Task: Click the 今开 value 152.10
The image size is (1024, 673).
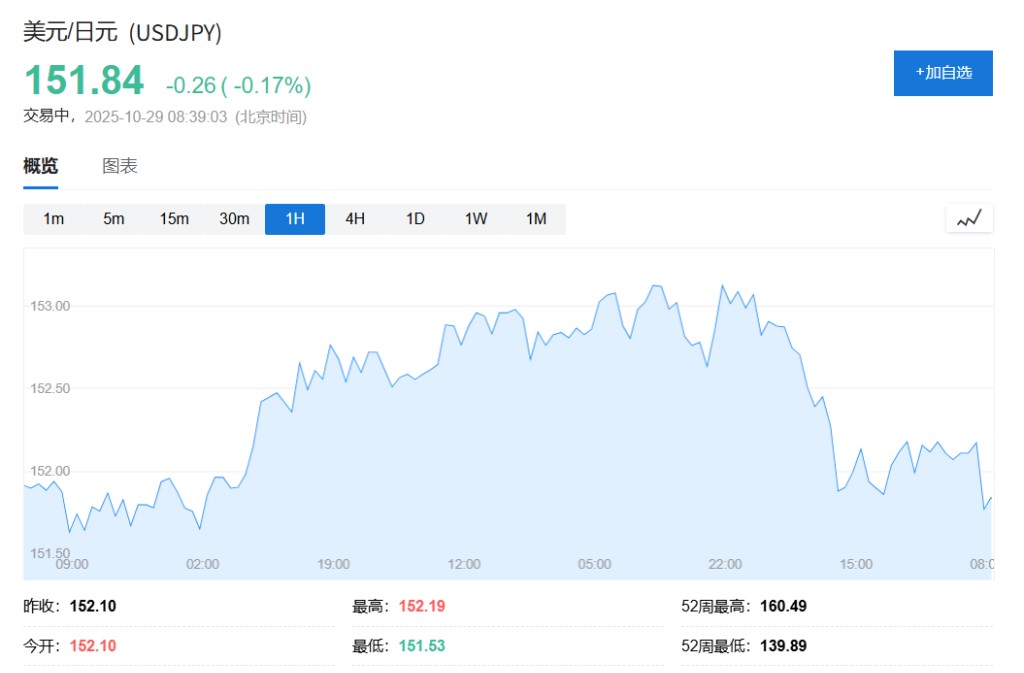Action: pyautogui.click(x=93, y=646)
